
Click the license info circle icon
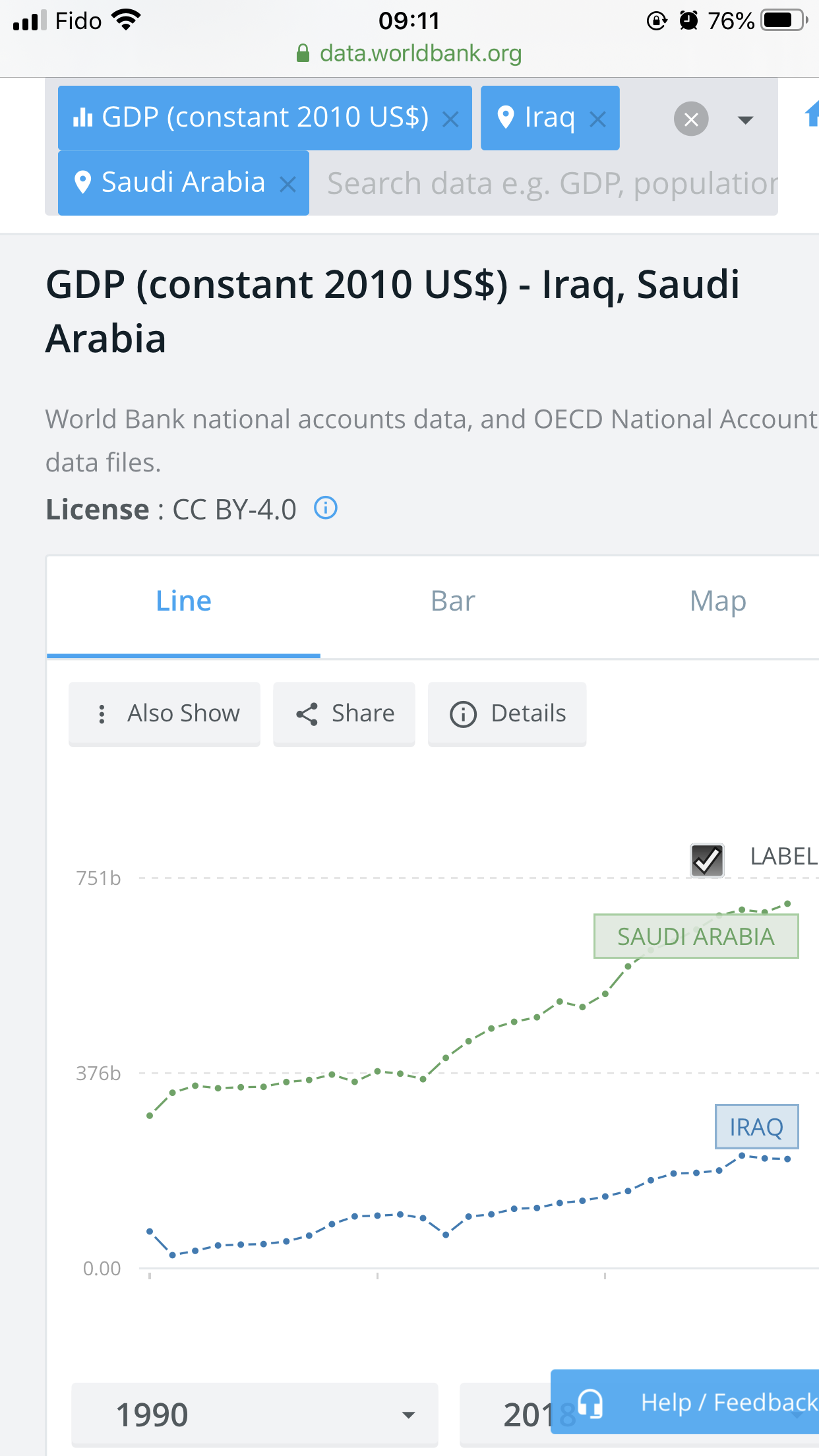[x=326, y=508]
